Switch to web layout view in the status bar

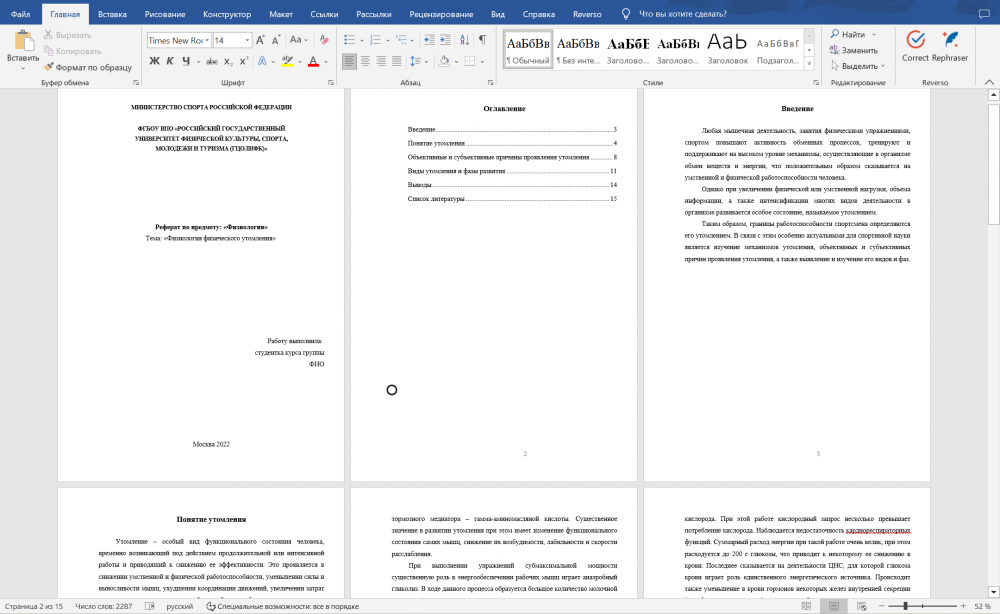tap(862, 606)
